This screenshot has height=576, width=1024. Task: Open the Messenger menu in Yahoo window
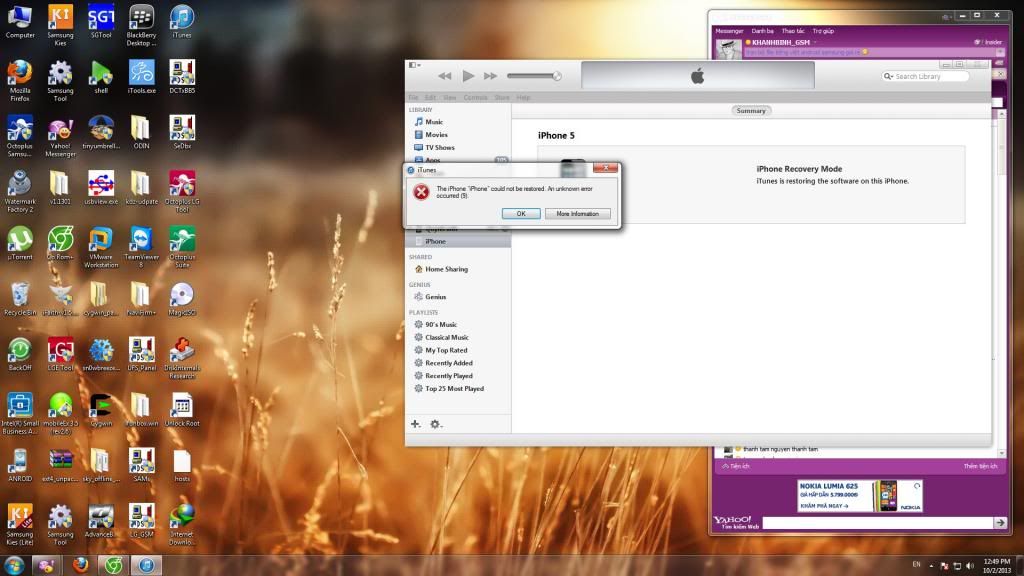pos(729,31)
